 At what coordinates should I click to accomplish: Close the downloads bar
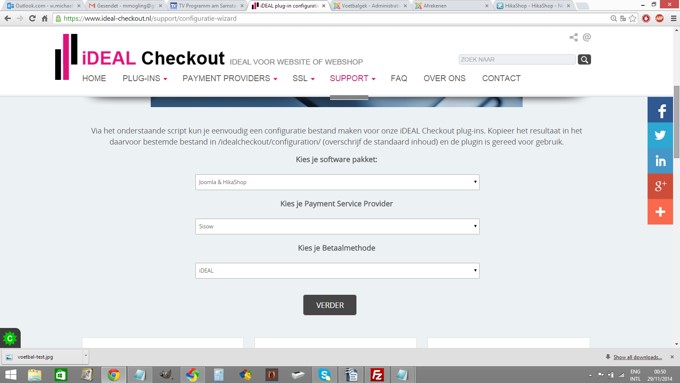(x=672, y=357)
